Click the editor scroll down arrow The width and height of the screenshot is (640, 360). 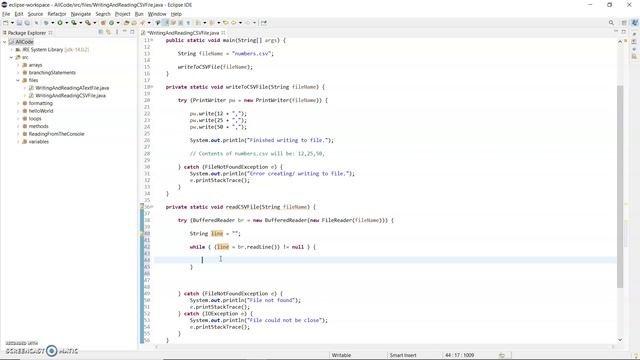click(620, 340)
